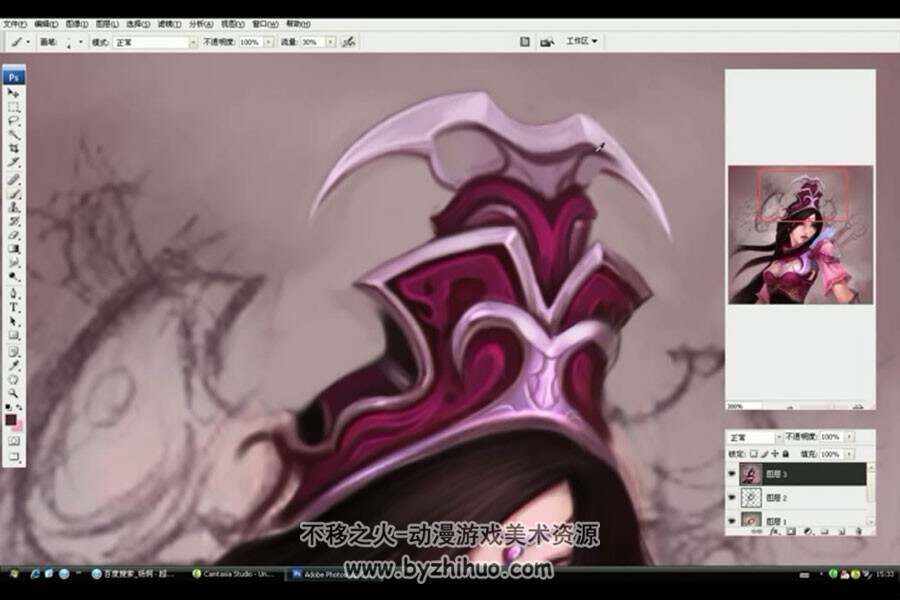Select the Hand tool
The width and height of the screenshot is (900, 600).
13,379
